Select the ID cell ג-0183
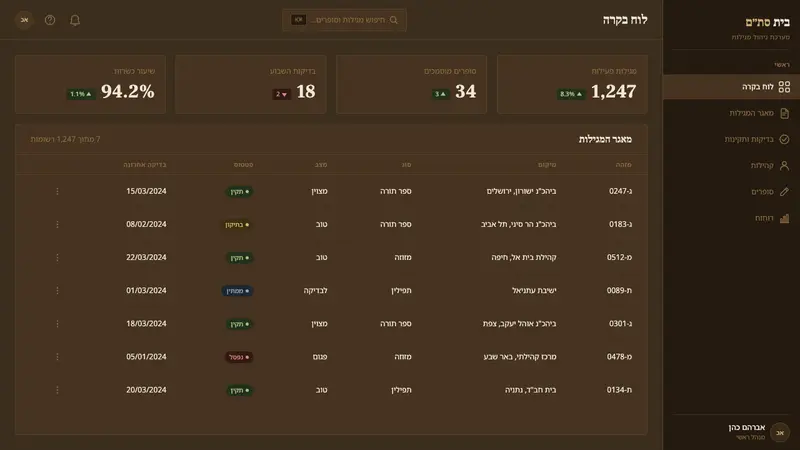 [x=620, y=224]
